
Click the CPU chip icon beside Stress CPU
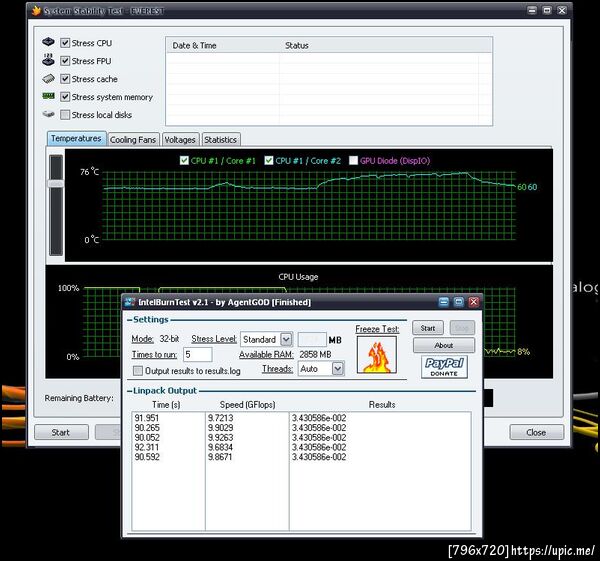(48, 41)
